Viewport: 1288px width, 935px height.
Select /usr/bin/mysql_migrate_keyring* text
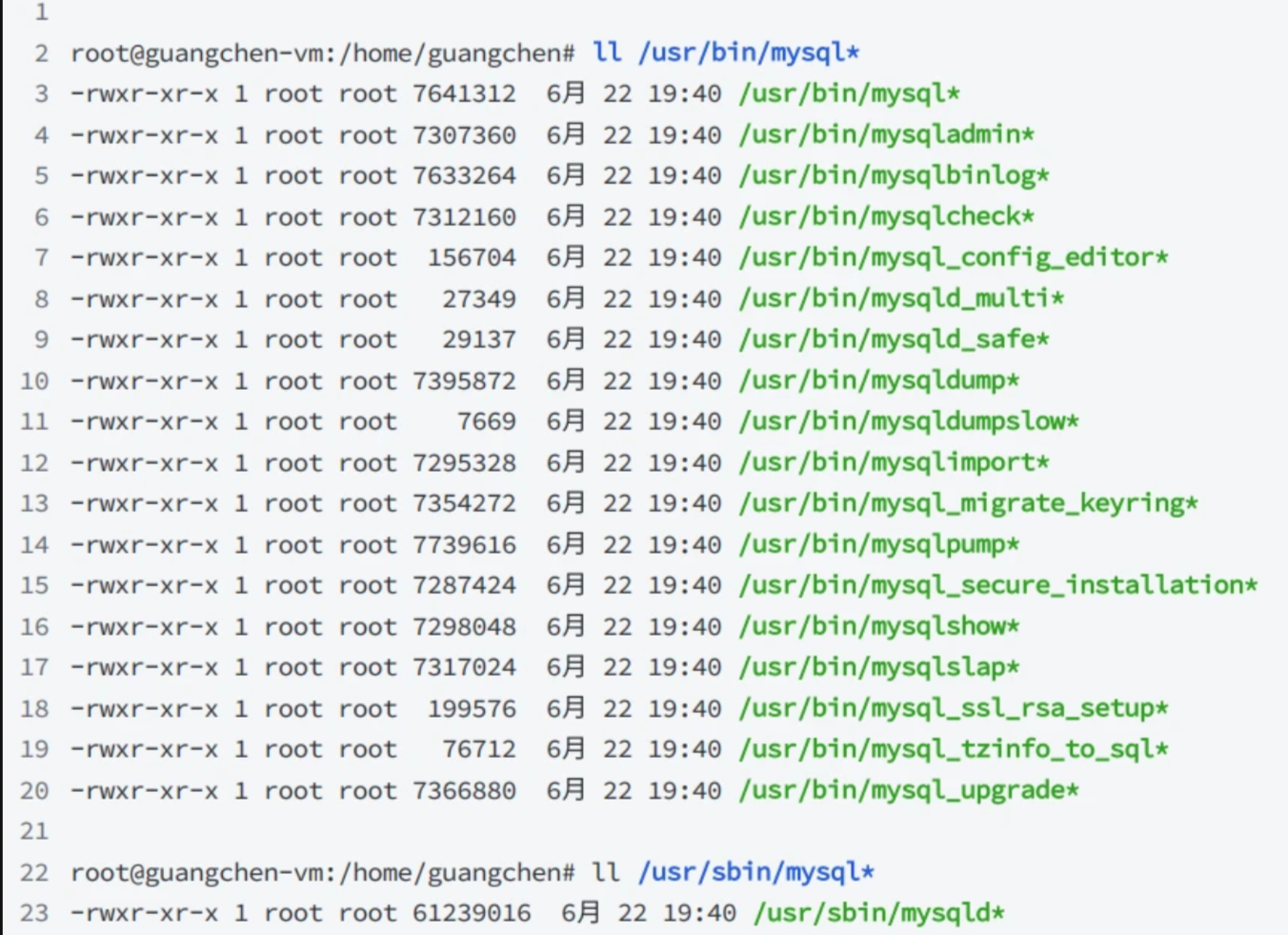968,503
